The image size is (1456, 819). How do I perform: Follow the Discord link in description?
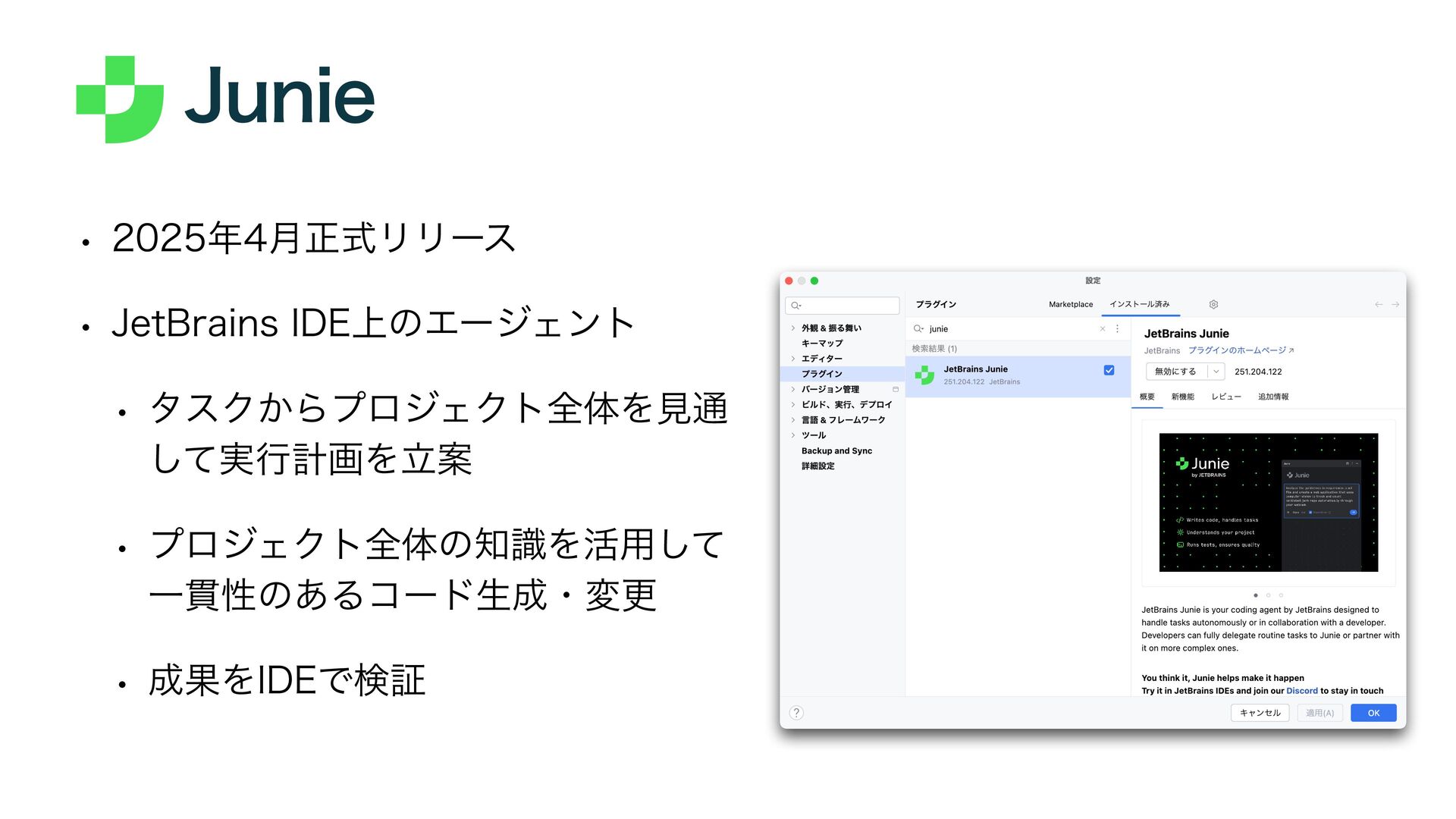[1302, 691]
